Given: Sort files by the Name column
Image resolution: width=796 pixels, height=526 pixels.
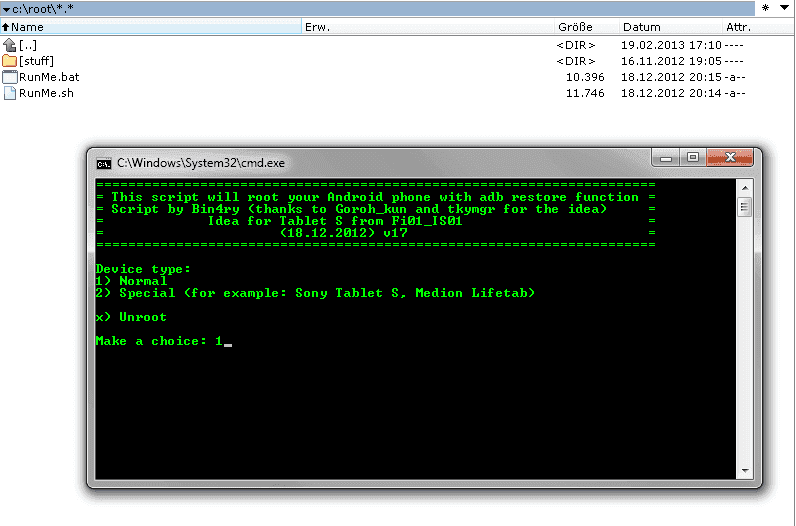Looking at the screenshot, I should (151, 27).
